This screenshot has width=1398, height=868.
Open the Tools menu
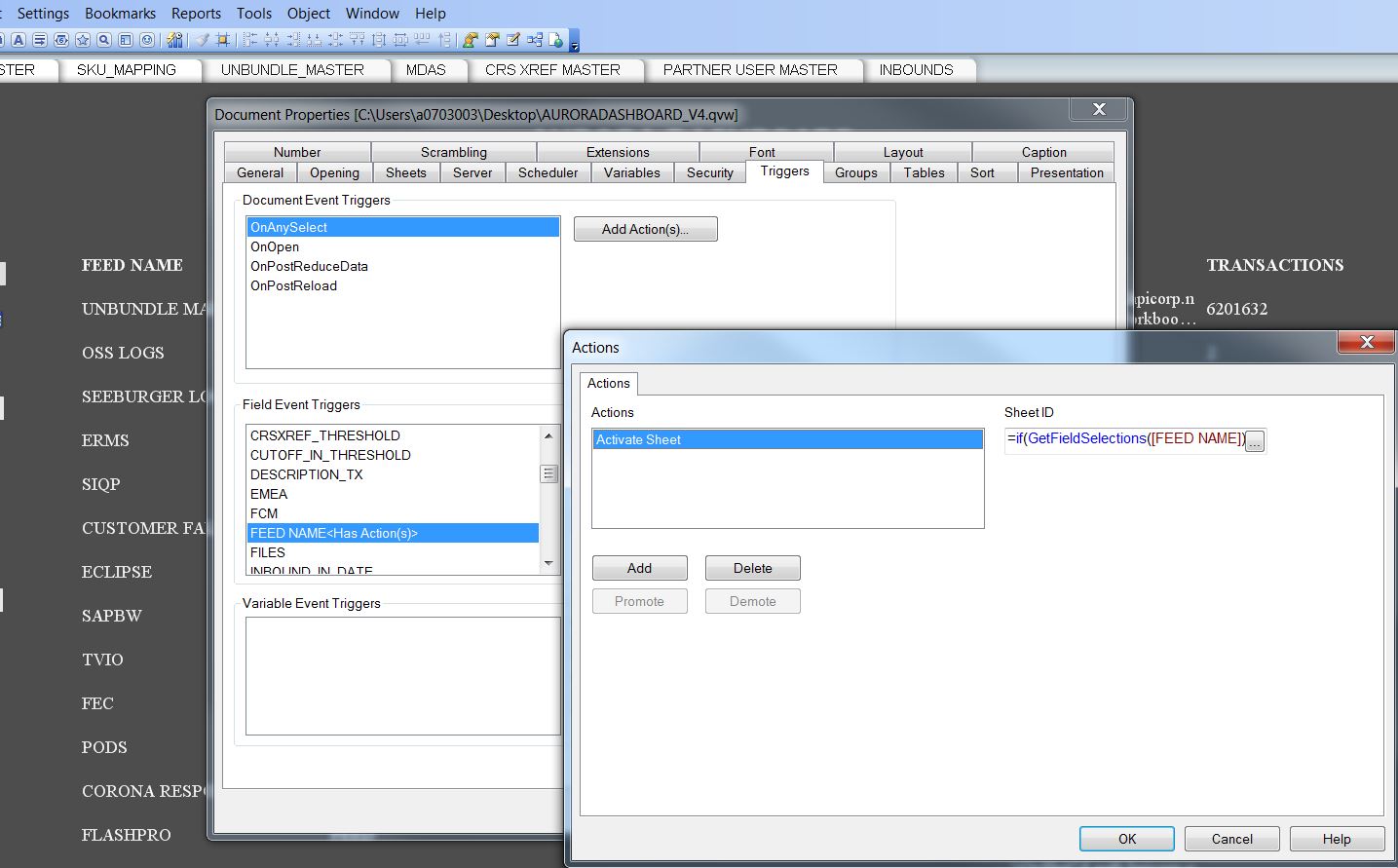253,14
